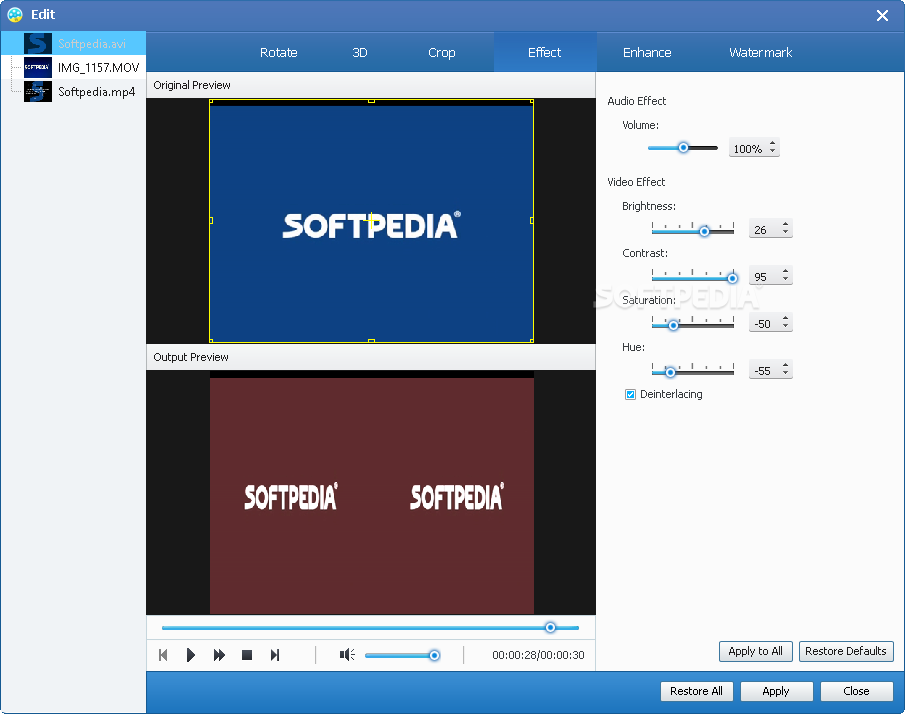Open the Watermark tab
The height and width of the screenshot is (714, 905).
(x=760, y=53)
